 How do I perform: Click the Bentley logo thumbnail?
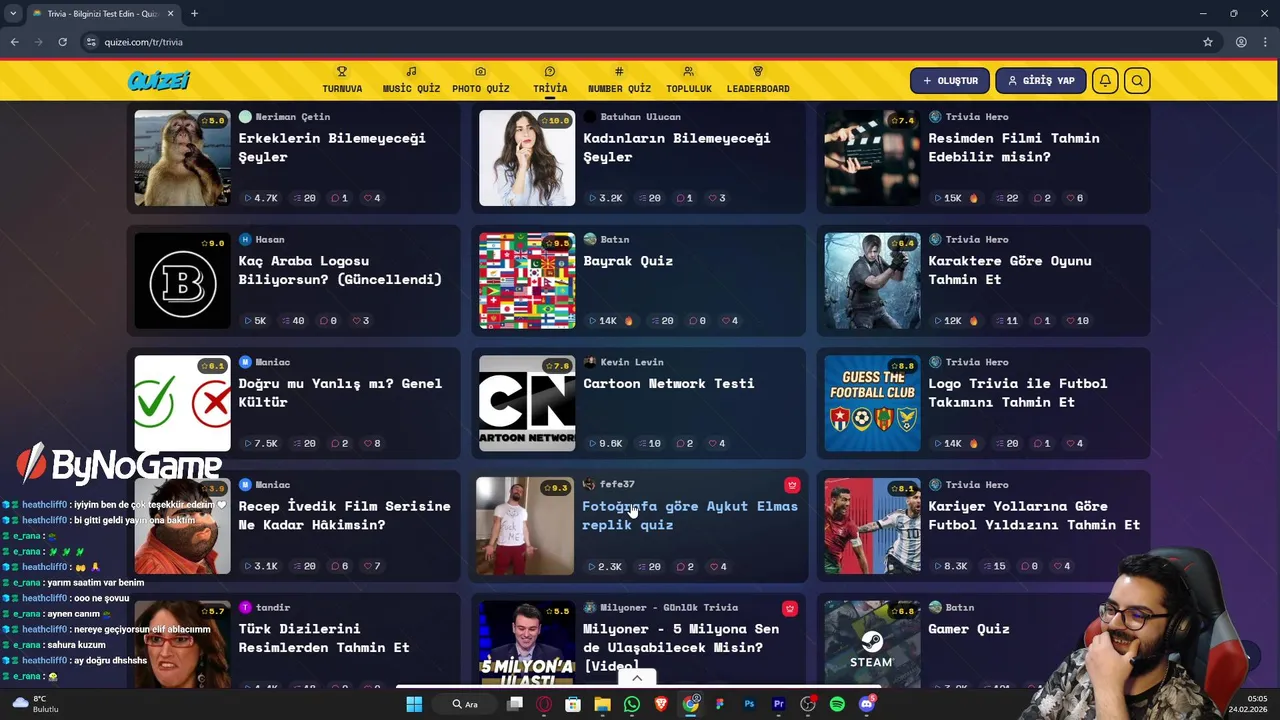182,281
